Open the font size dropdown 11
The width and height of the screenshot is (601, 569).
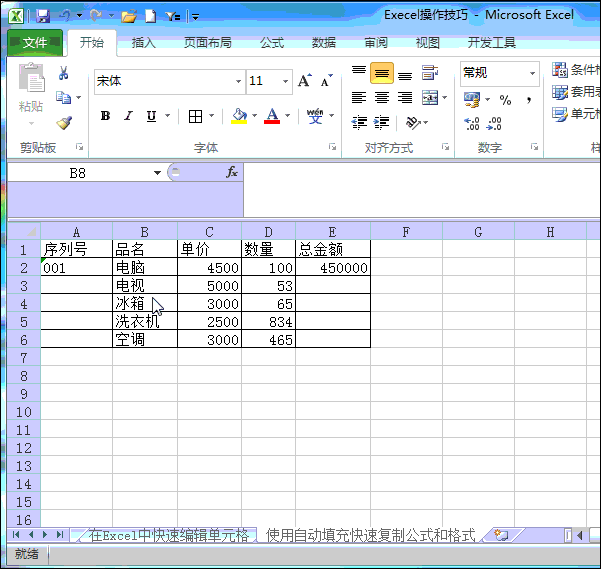tap(286, 82)
